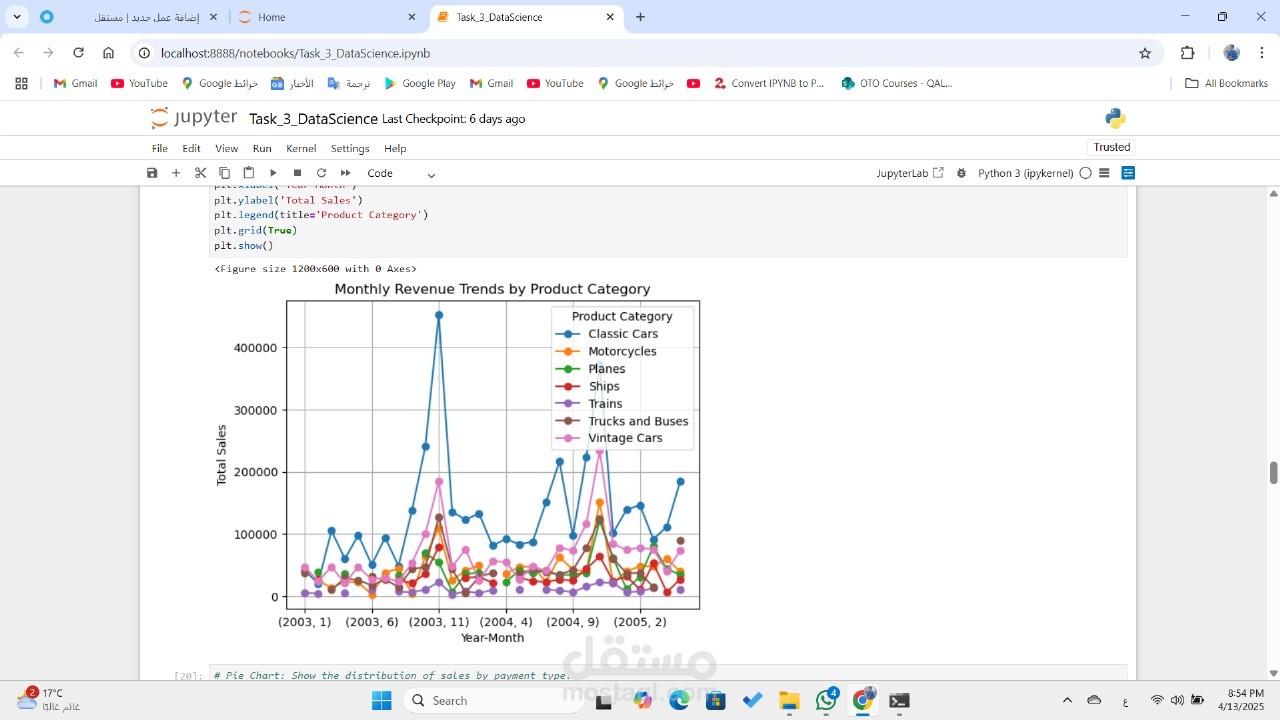Open File Explorer from the taskbar

coord(789,701)
